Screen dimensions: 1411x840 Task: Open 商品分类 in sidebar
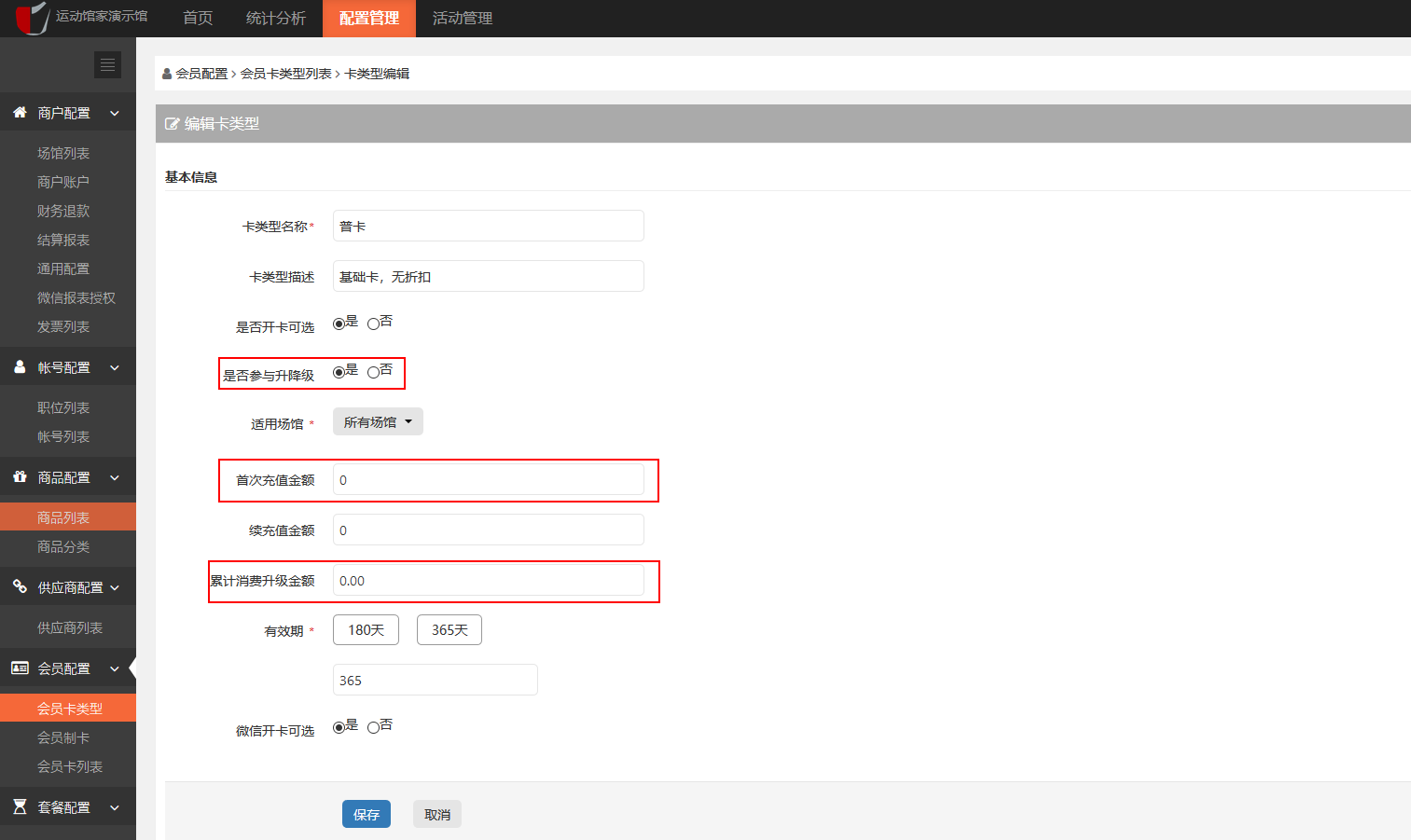coord(63,546)
